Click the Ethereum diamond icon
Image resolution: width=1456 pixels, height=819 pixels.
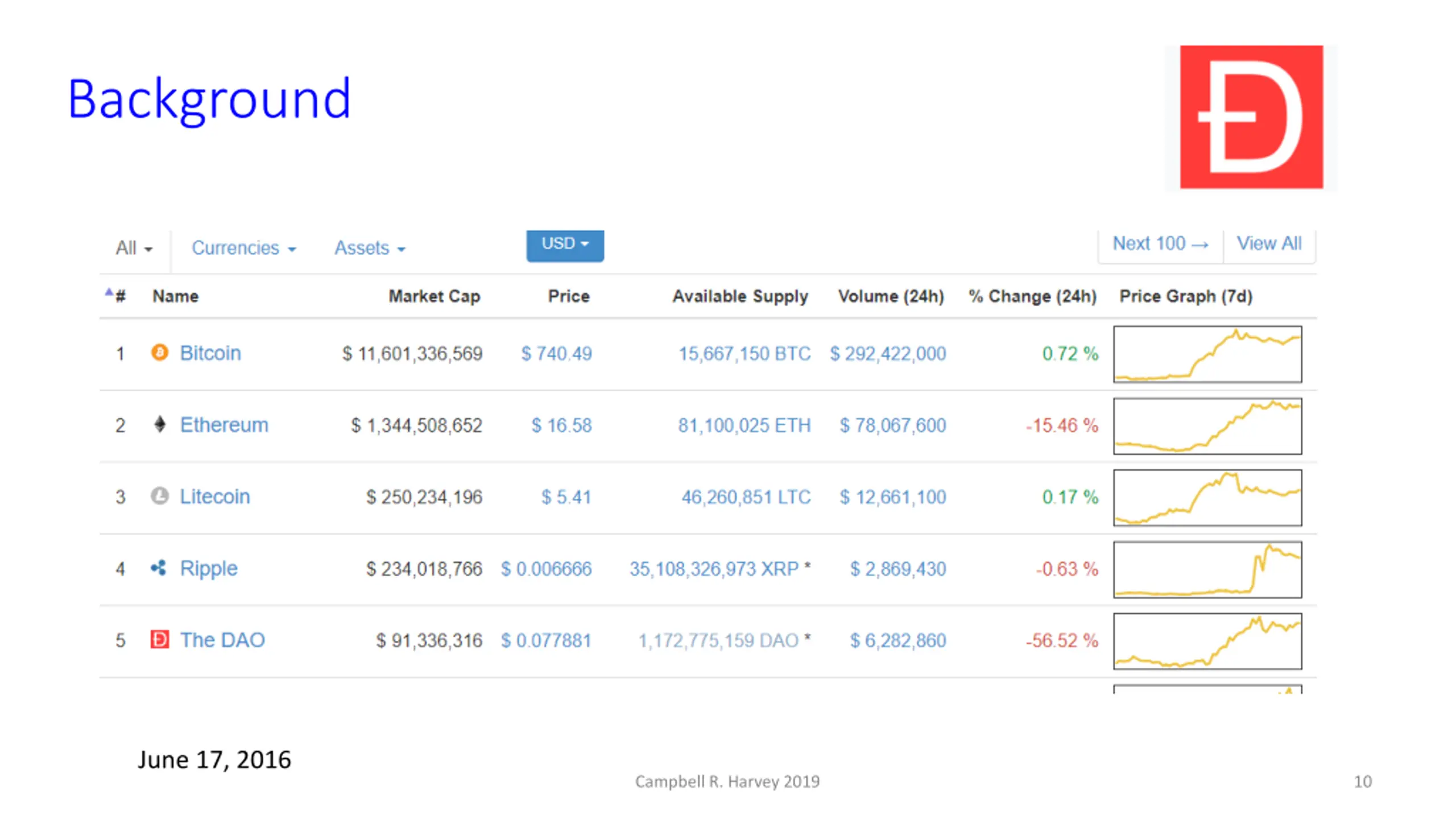coord(160,424)
